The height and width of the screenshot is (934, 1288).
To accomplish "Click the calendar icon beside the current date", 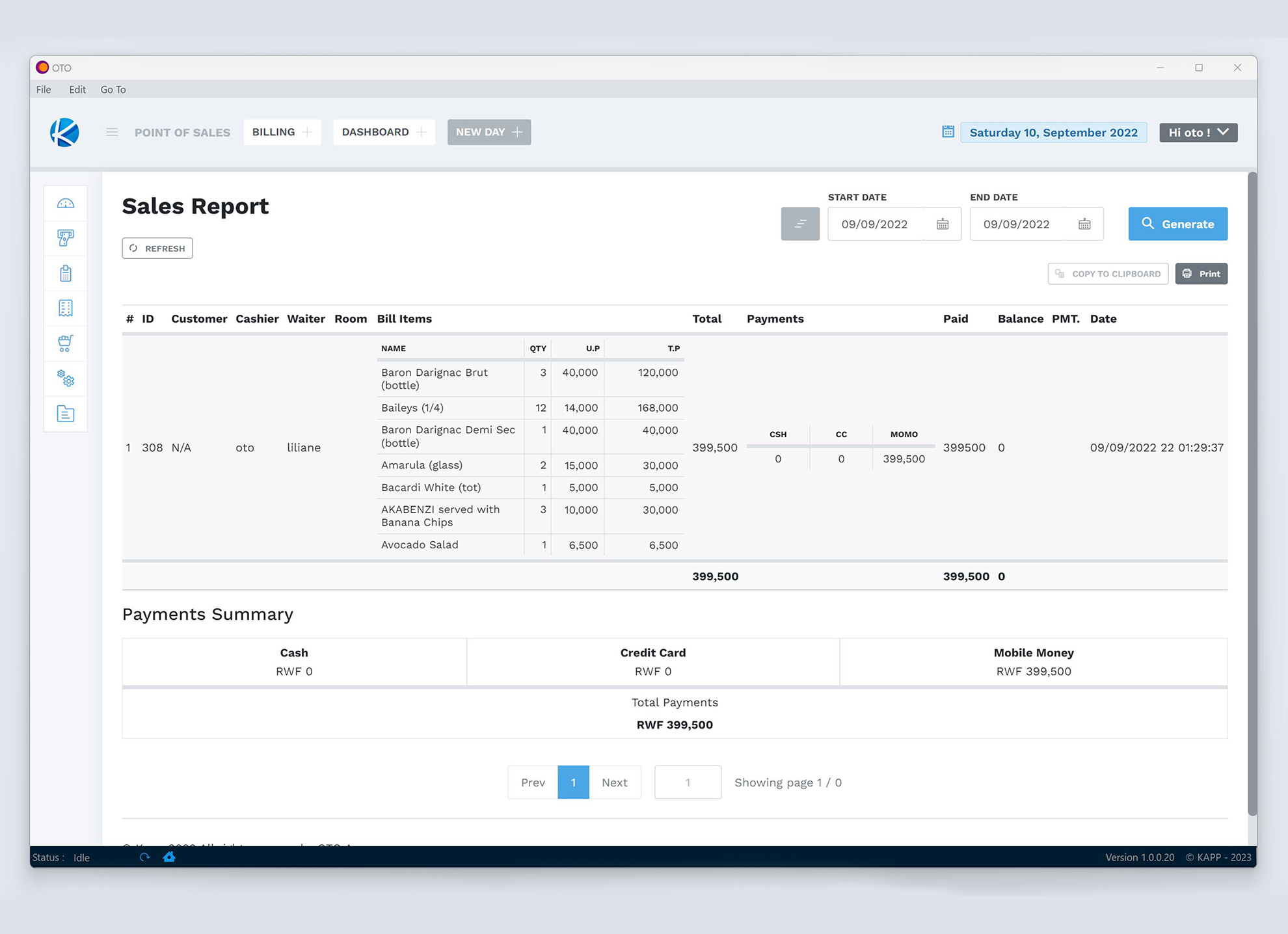I will (948, 131).
